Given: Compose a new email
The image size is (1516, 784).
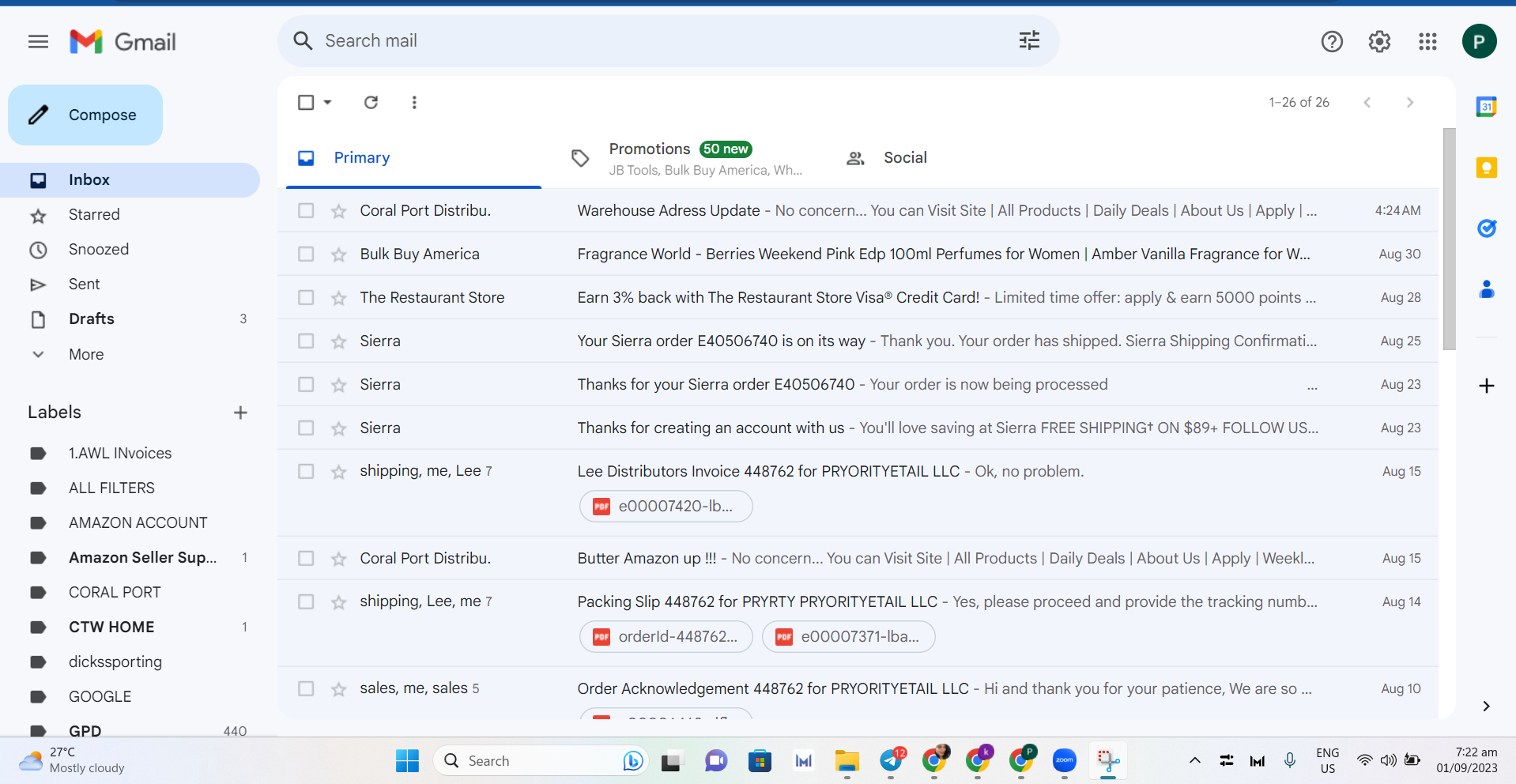Looking at the screenshot, I should (x=85, y=115).
